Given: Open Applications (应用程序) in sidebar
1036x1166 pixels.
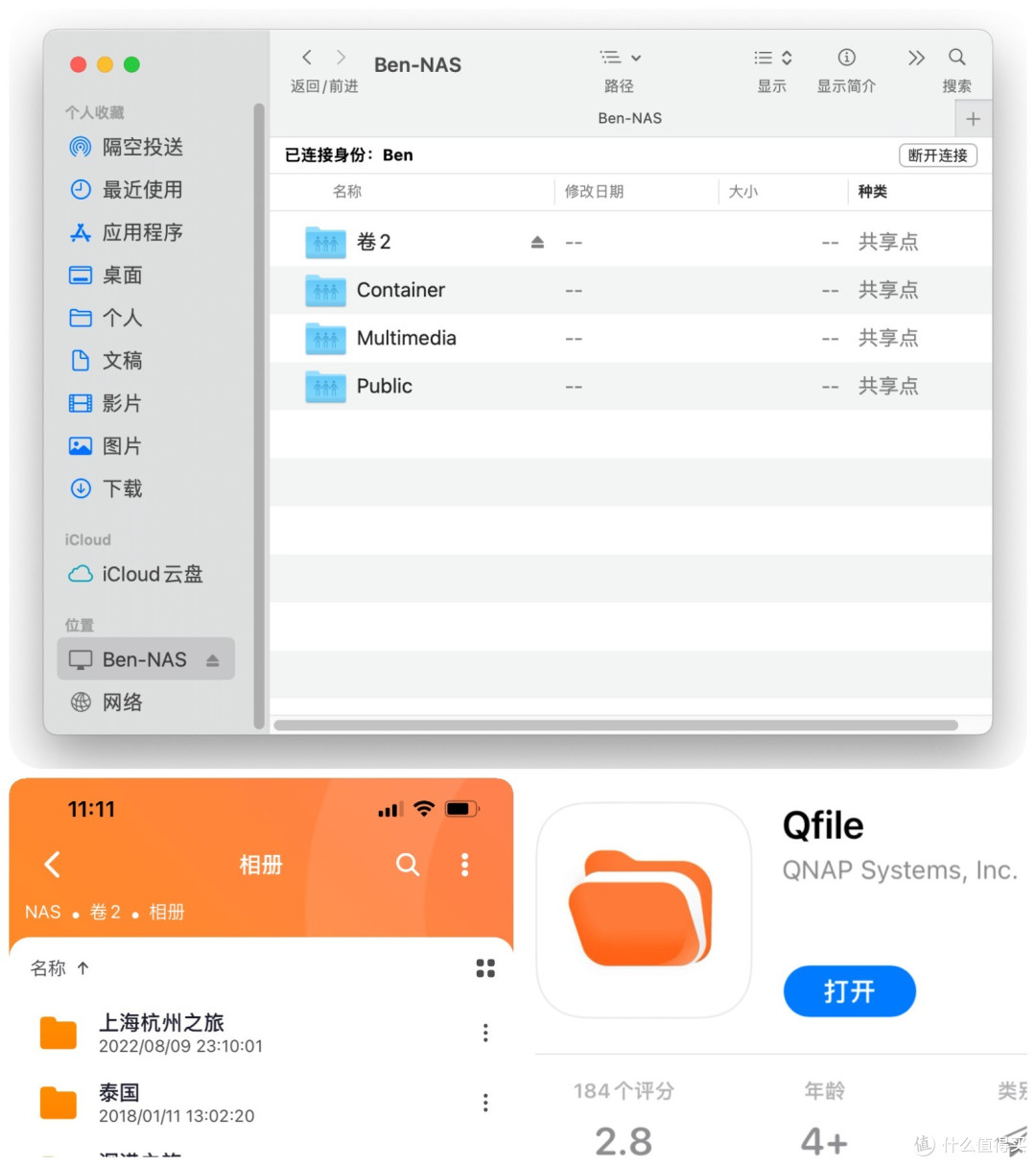Looking at the screenshot, I should point(126,232).
